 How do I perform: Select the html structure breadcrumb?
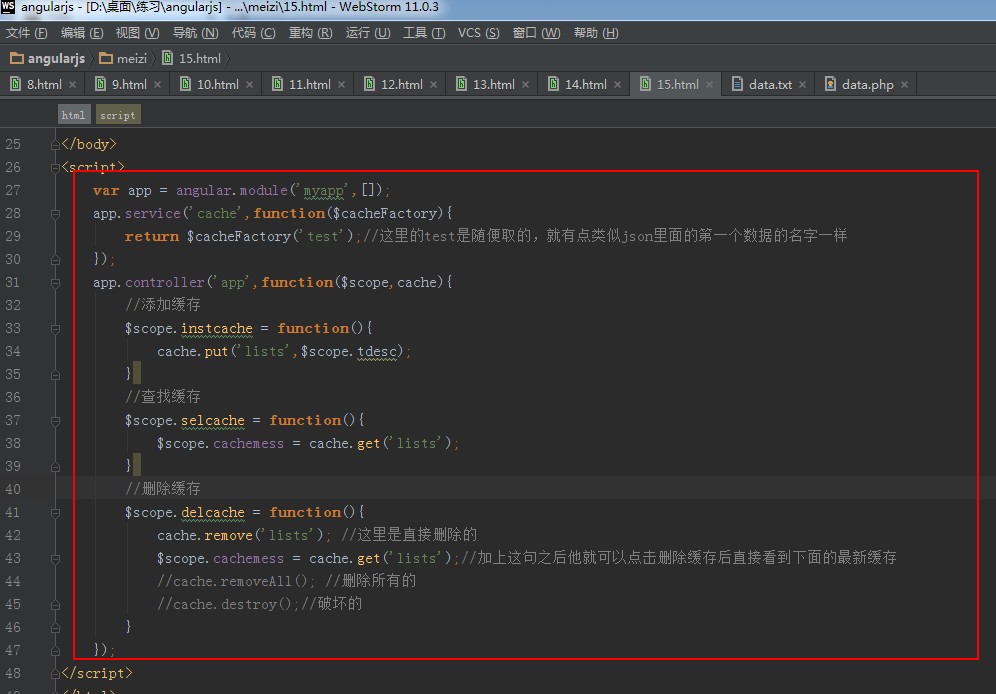(x=73, y=115)
